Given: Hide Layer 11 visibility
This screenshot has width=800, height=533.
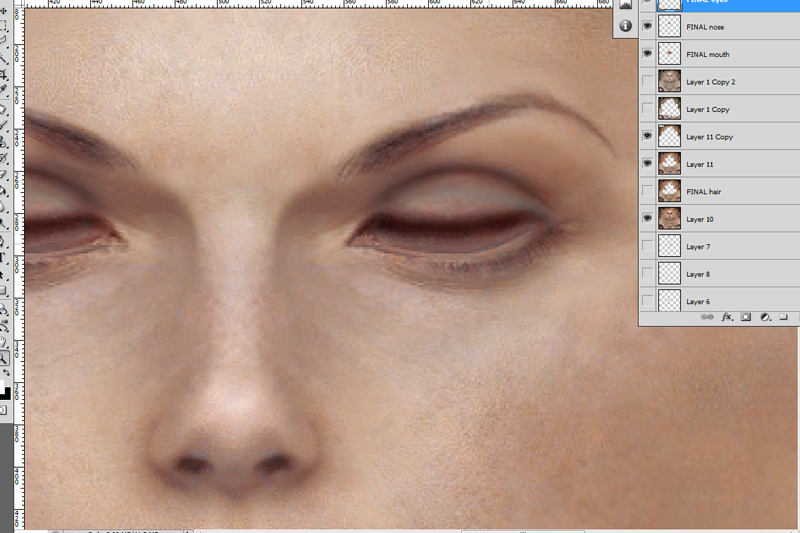Looking at the screenshot, I should click(x=647, y=163).
